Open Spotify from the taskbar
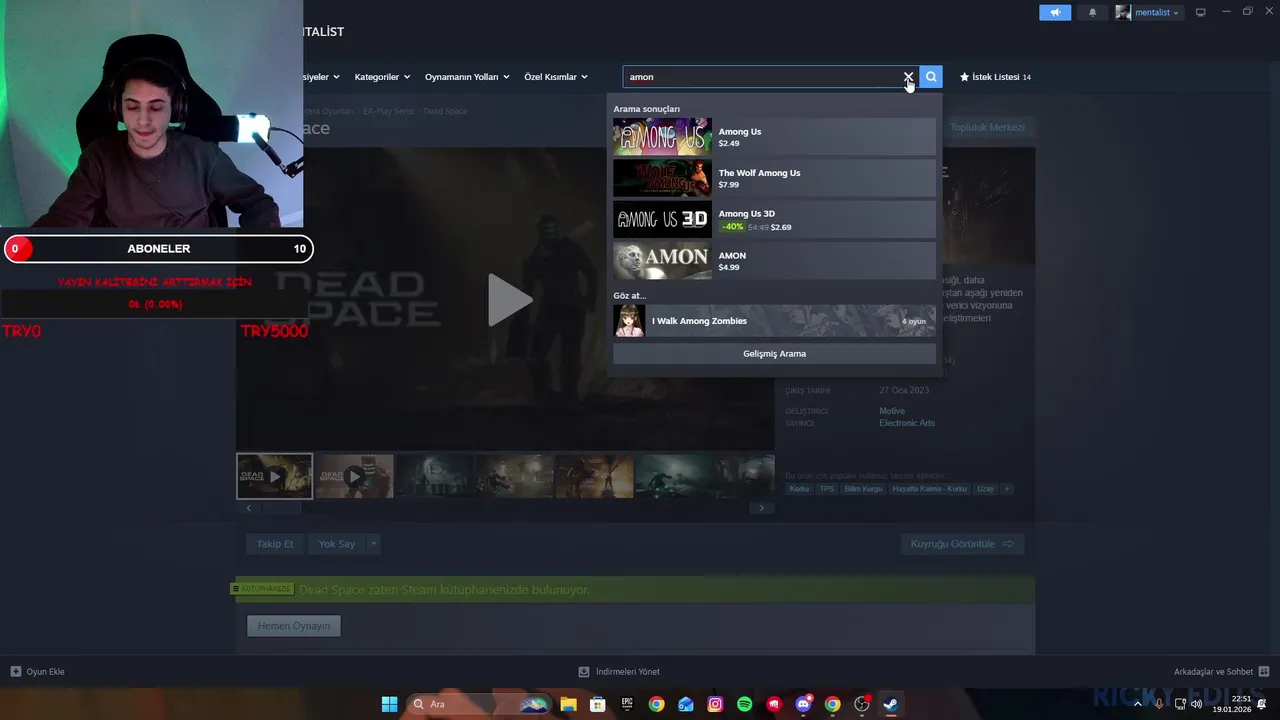Image resolution: width=1280 pixels, height=720 pixels. pyautogui.click(x=744, y=704)
